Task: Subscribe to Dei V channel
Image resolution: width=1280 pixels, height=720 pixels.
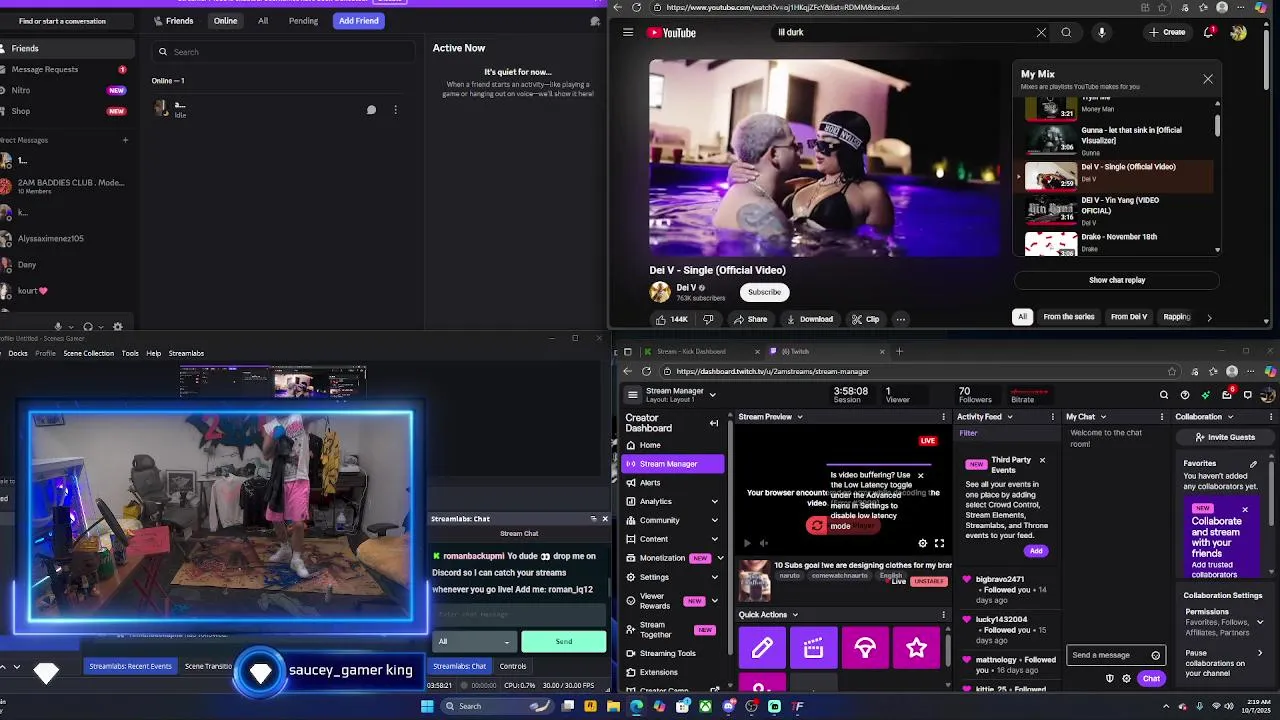Action: pyautogui.click(x=764, y=292)
